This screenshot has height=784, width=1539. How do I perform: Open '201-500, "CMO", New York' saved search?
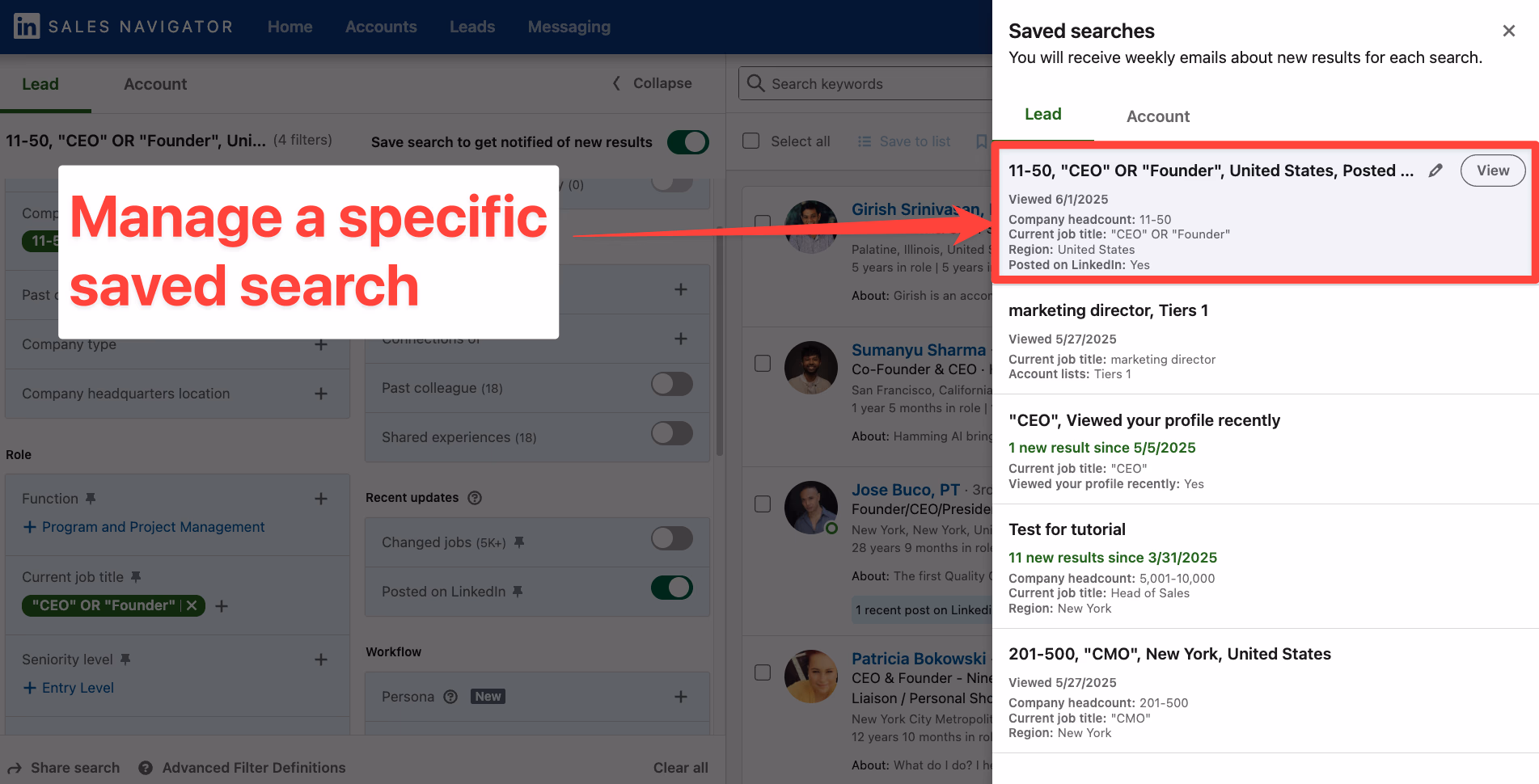(x=1169, y=654)
